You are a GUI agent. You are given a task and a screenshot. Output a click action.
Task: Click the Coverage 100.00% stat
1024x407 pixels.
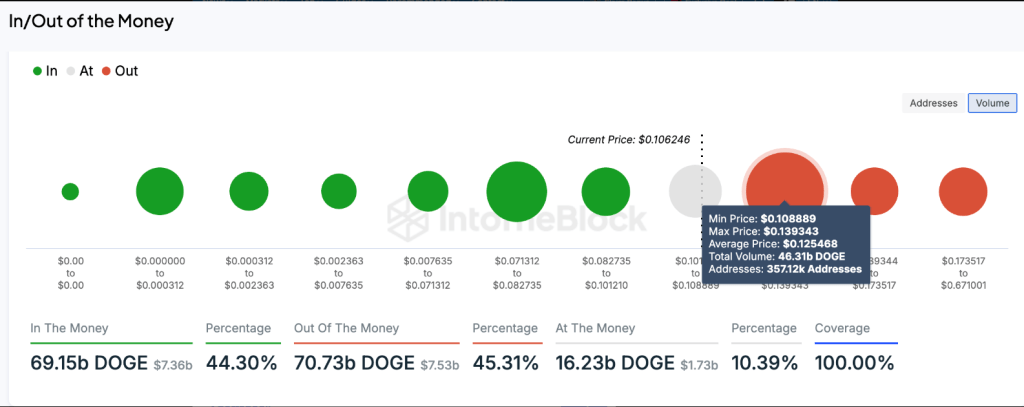[x=854, y=363]
